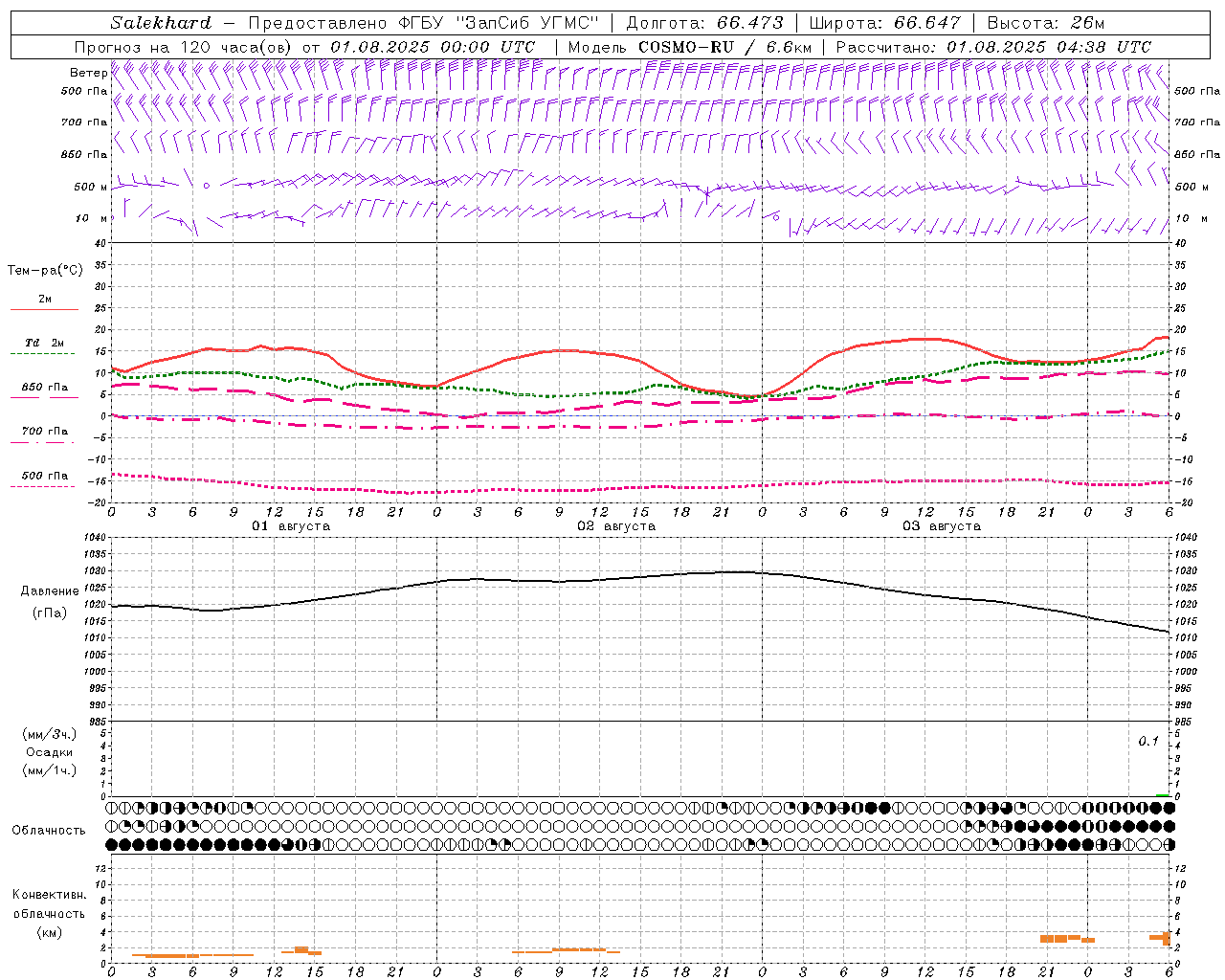Click the black pressure curve near its peak
1225x980 pixels.
click(737, 571)
